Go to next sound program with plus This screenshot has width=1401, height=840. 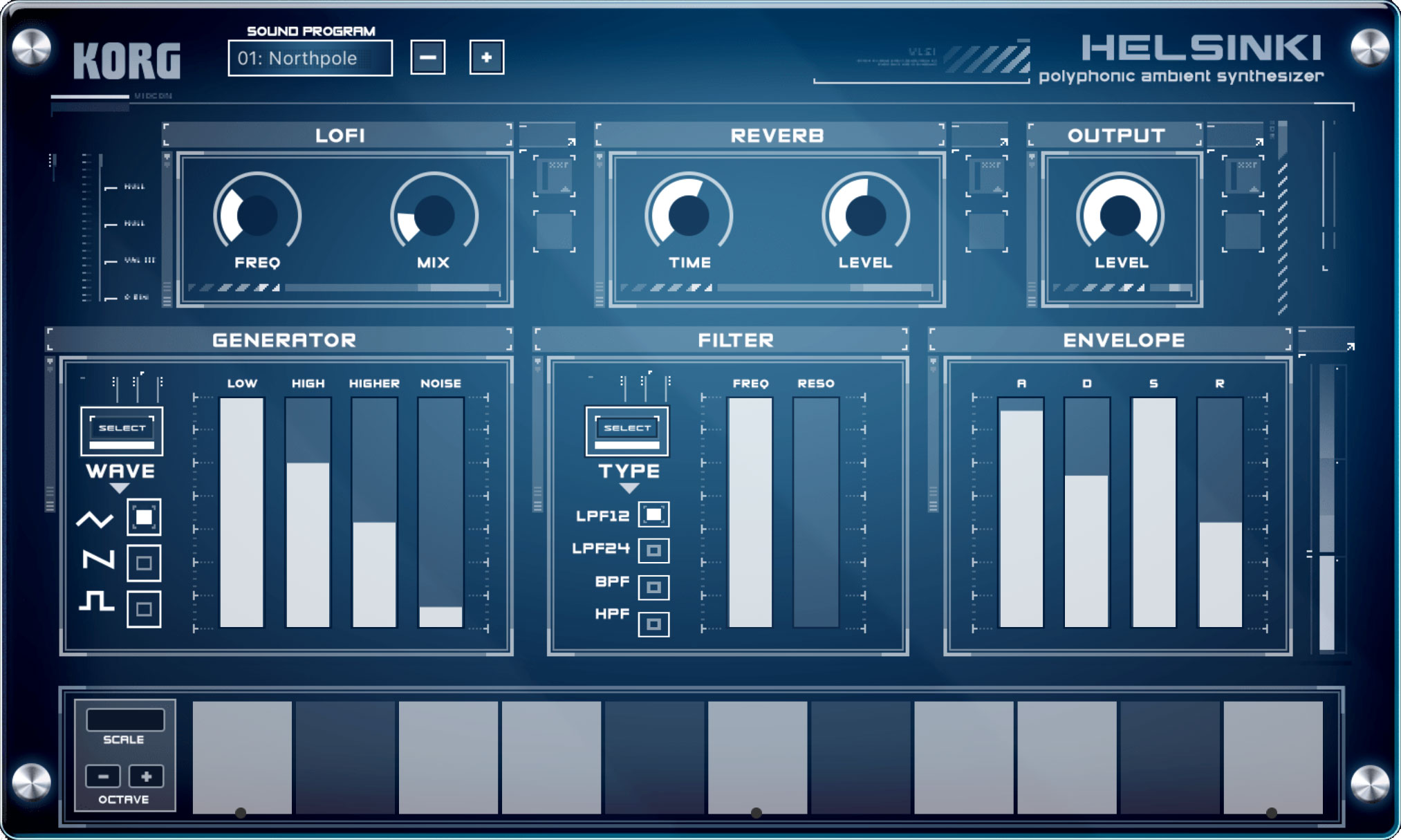pos(487,57)
